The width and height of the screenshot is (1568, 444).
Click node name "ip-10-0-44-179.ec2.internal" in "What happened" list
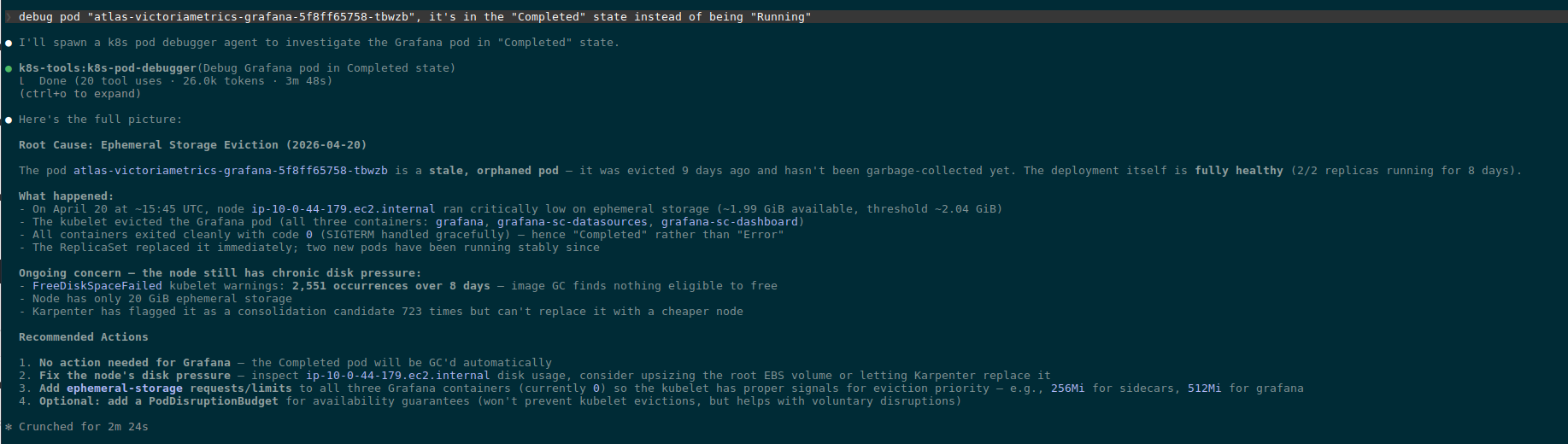click(343, 209)
